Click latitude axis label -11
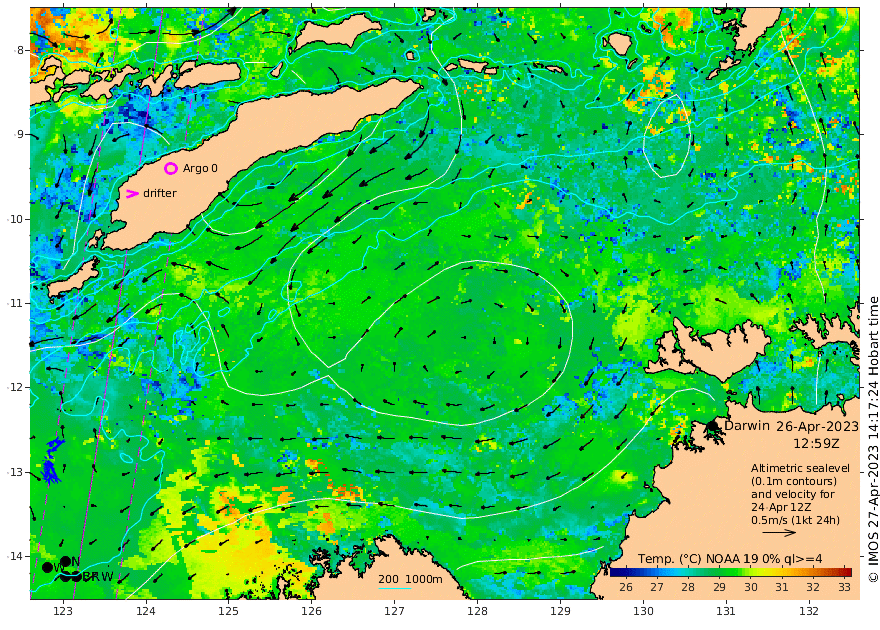Viewport: 880px width, 630px height. coord(16,303)
